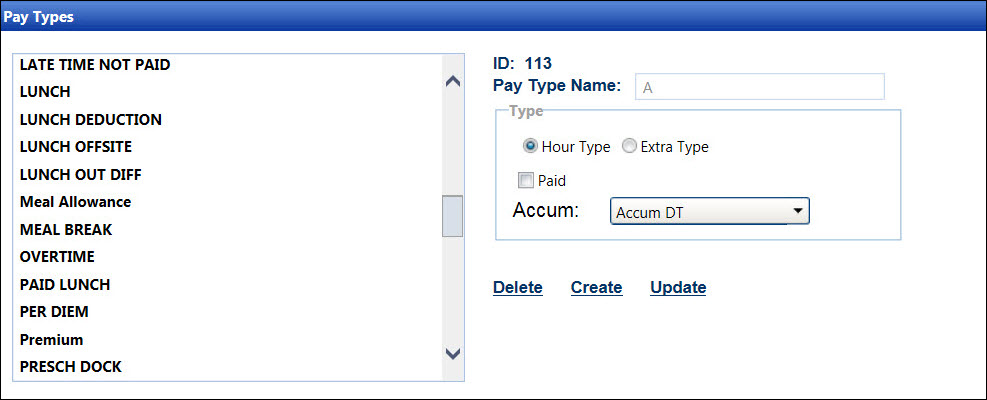Image resolution: width=987 pixels, height=400 pixels.
Task: Select the Extra Type radio button
Action: [x=629, y=147]
